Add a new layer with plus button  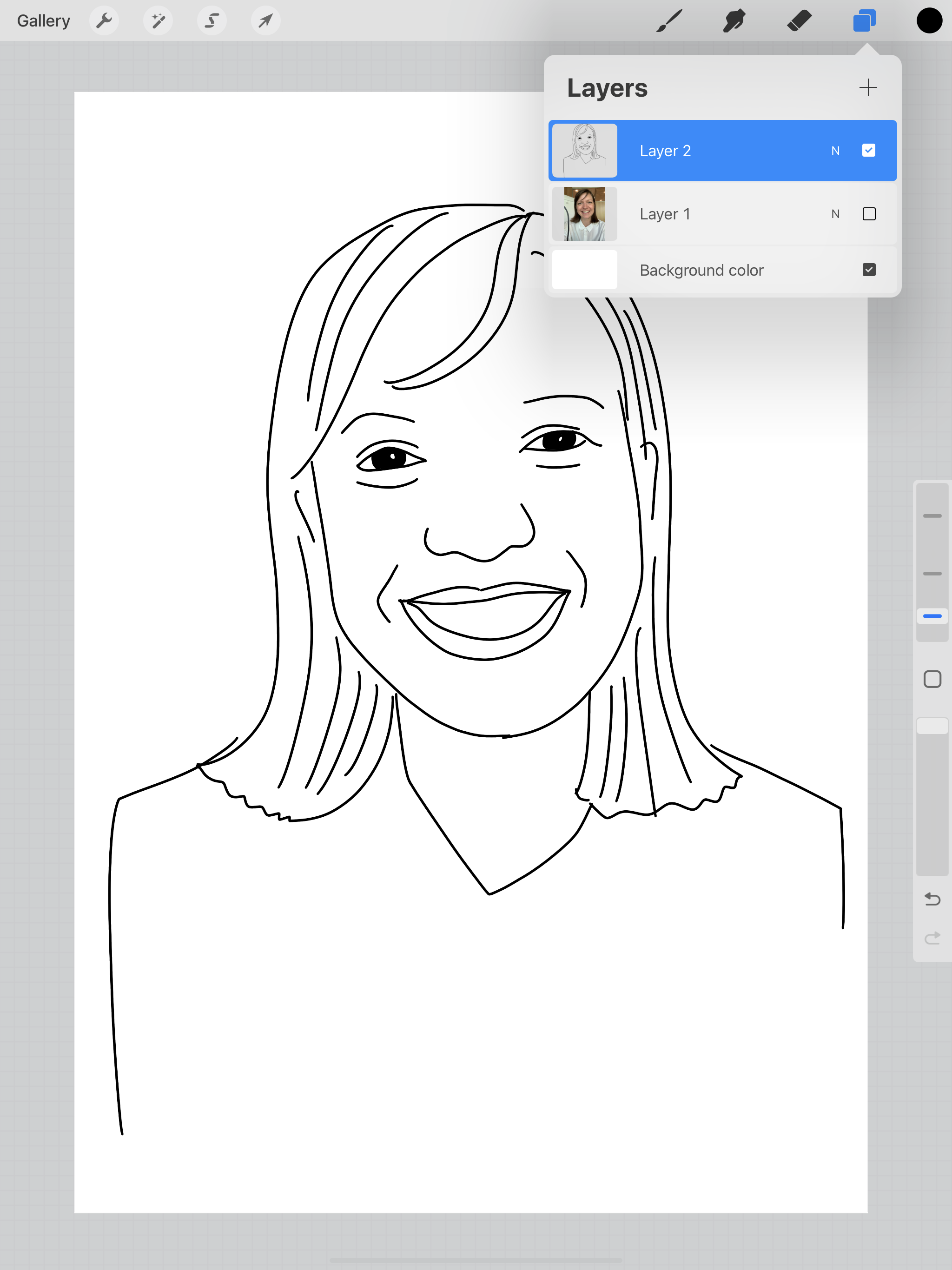(x=867, y=88)
